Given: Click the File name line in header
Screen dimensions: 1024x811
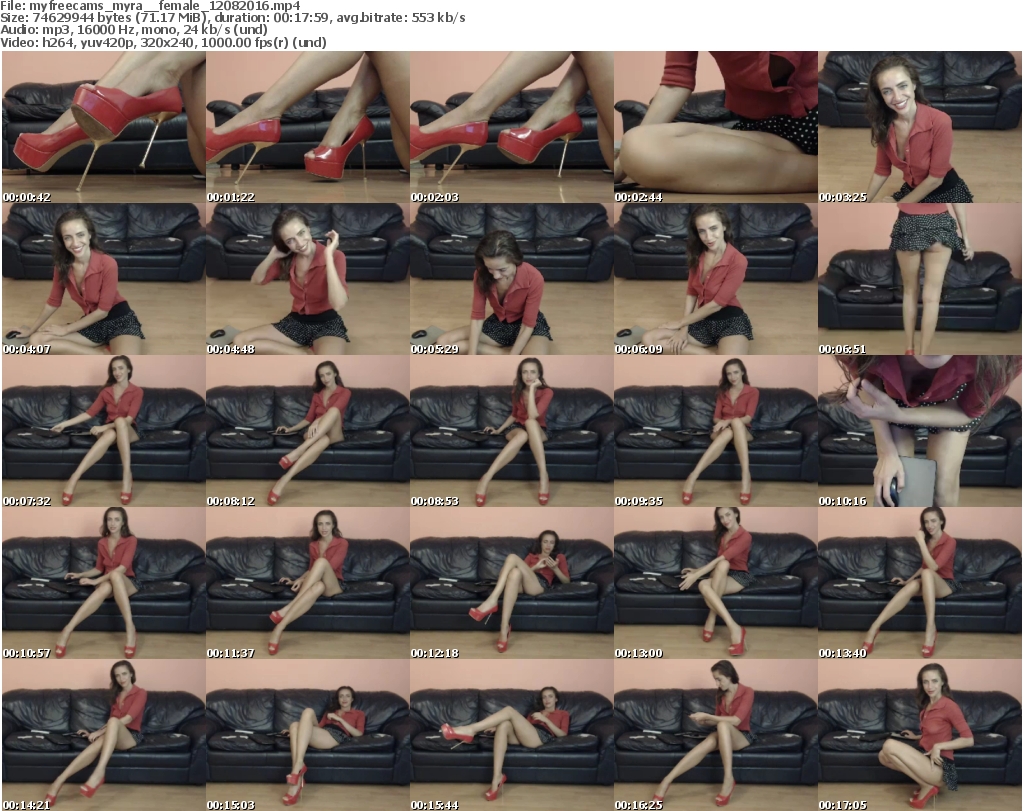Looking at the screenshot, I should [x=150, y=6].
